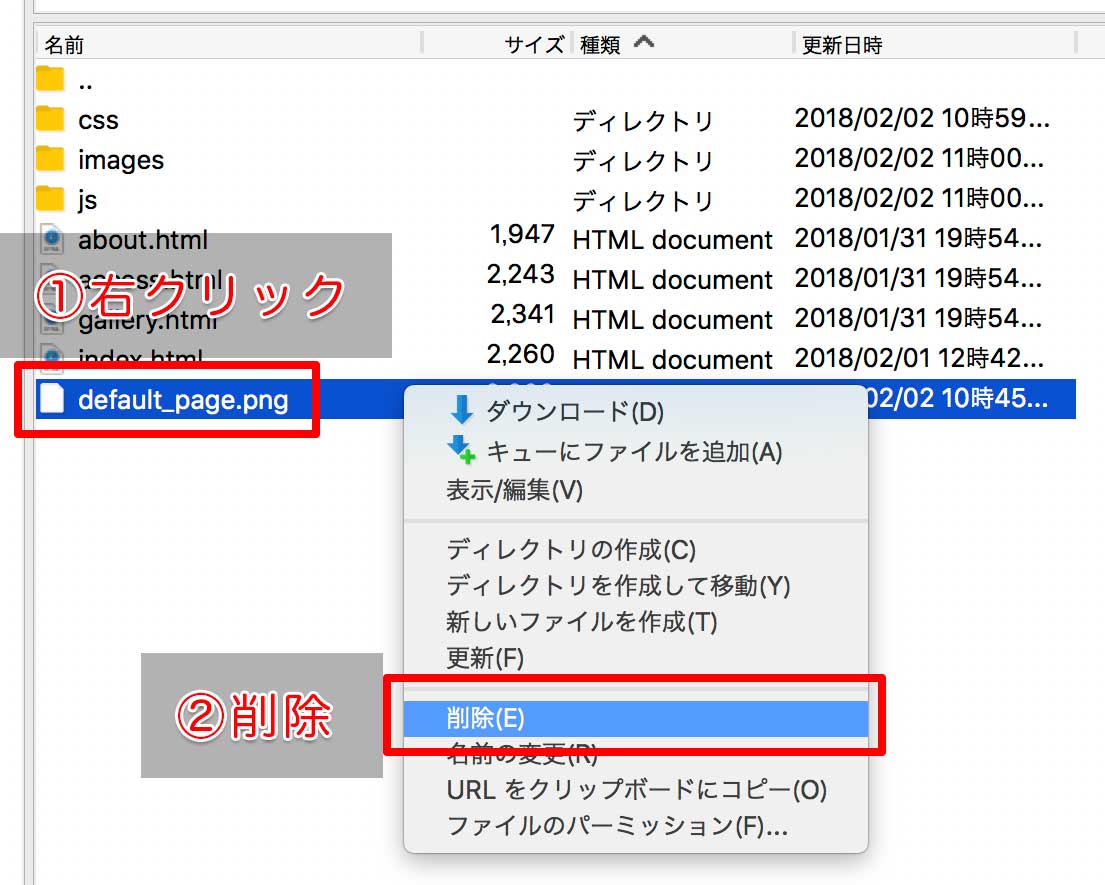Click the ディレクトリ type cell for js
Screen dimensions: 1105x885
643,202
